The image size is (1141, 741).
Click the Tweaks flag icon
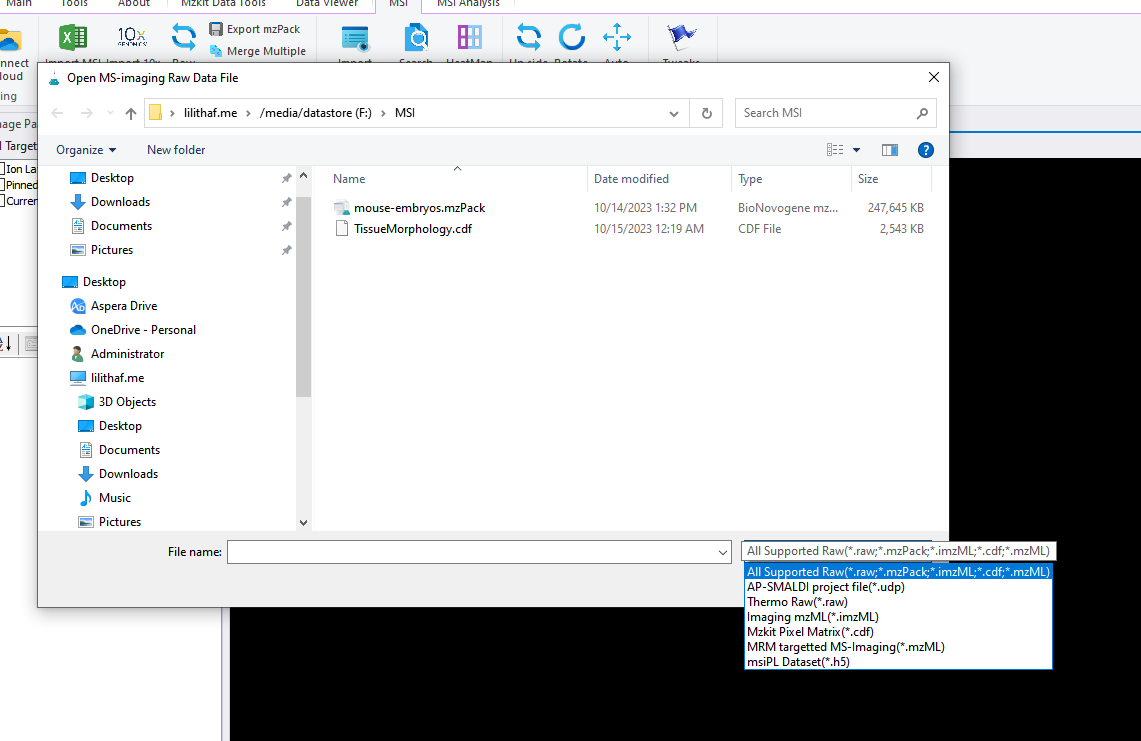pos(681,38)
